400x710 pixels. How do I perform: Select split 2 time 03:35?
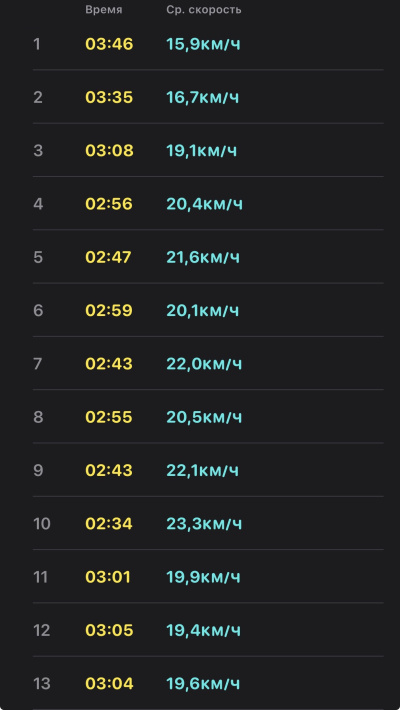coord(109,97)
